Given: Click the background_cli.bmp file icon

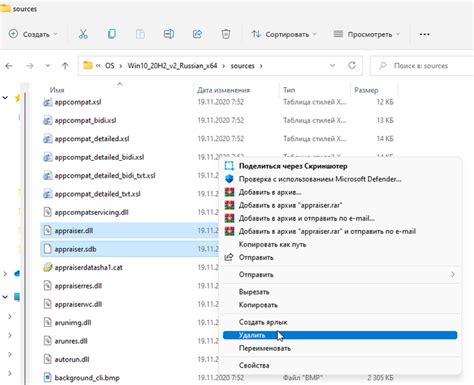Looking at the screenshot, I should pyautogui.click(x=48, y=378).
